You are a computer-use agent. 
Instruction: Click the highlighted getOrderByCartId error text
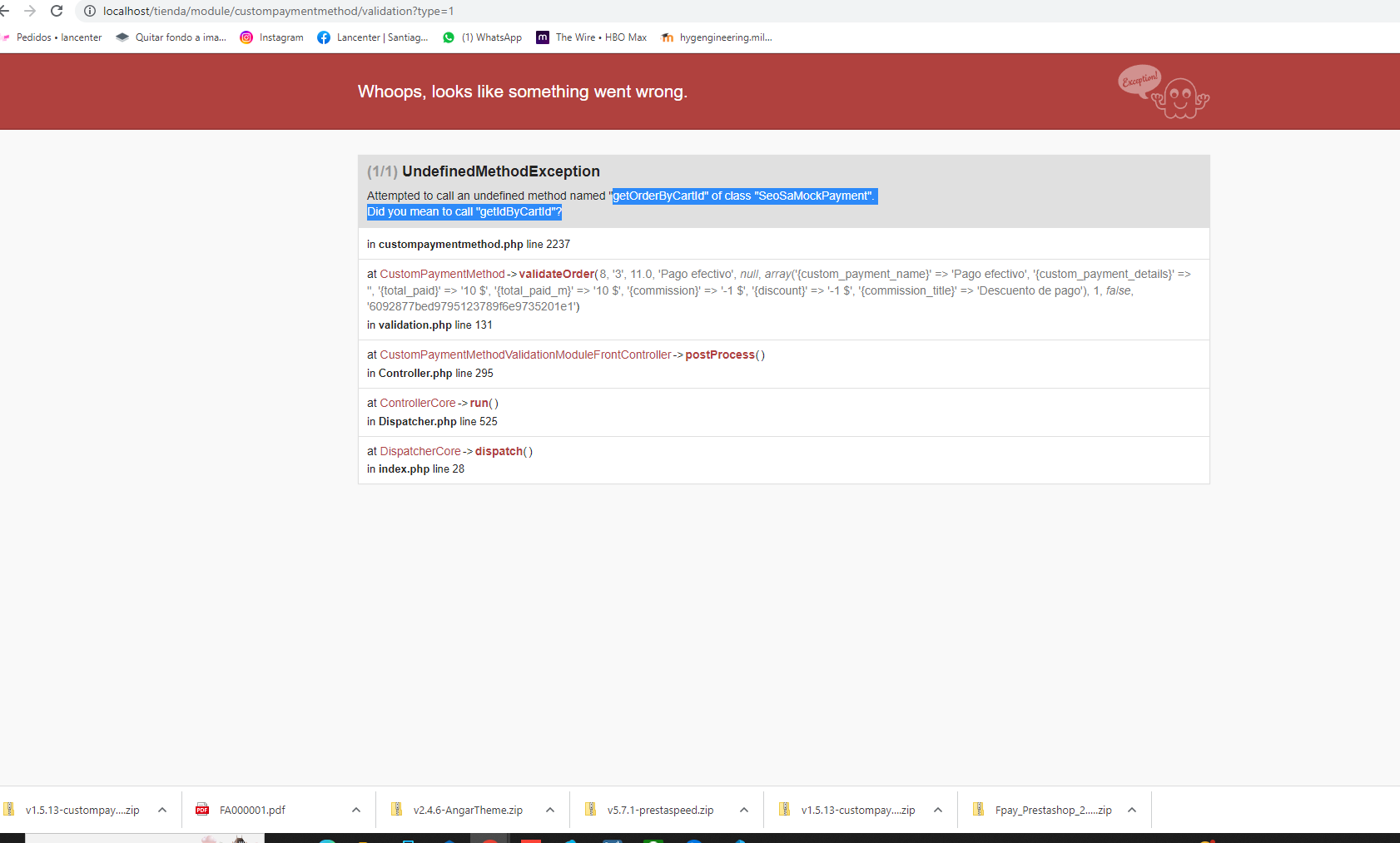point(743,196)
